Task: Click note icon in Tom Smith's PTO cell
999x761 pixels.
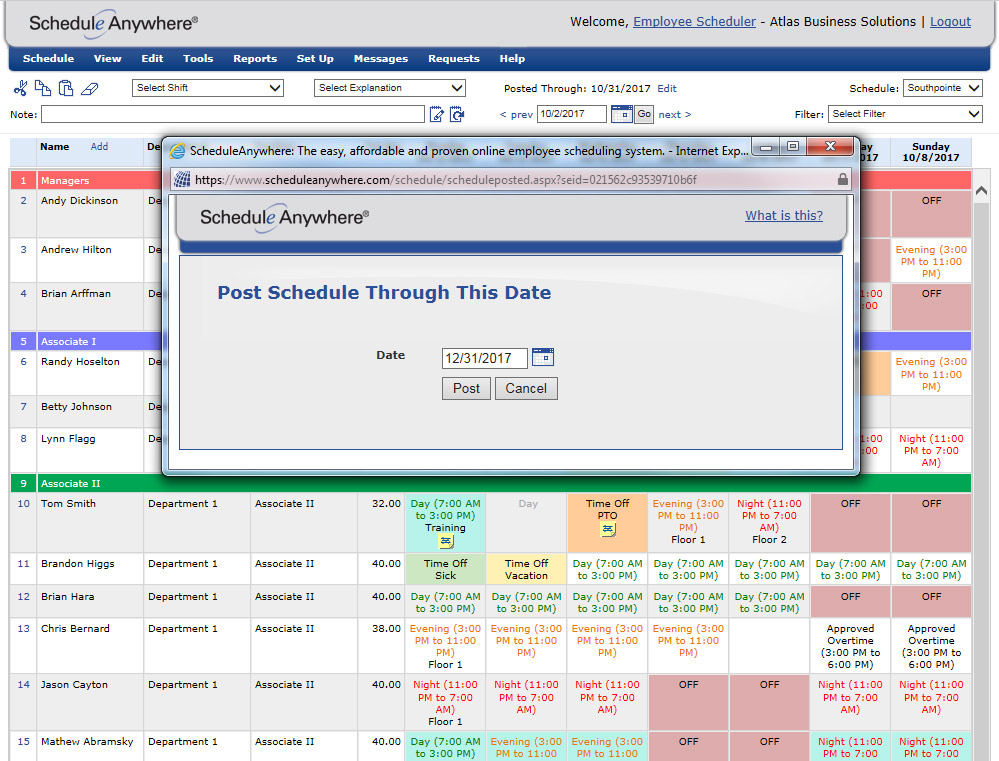Action: 608,529
